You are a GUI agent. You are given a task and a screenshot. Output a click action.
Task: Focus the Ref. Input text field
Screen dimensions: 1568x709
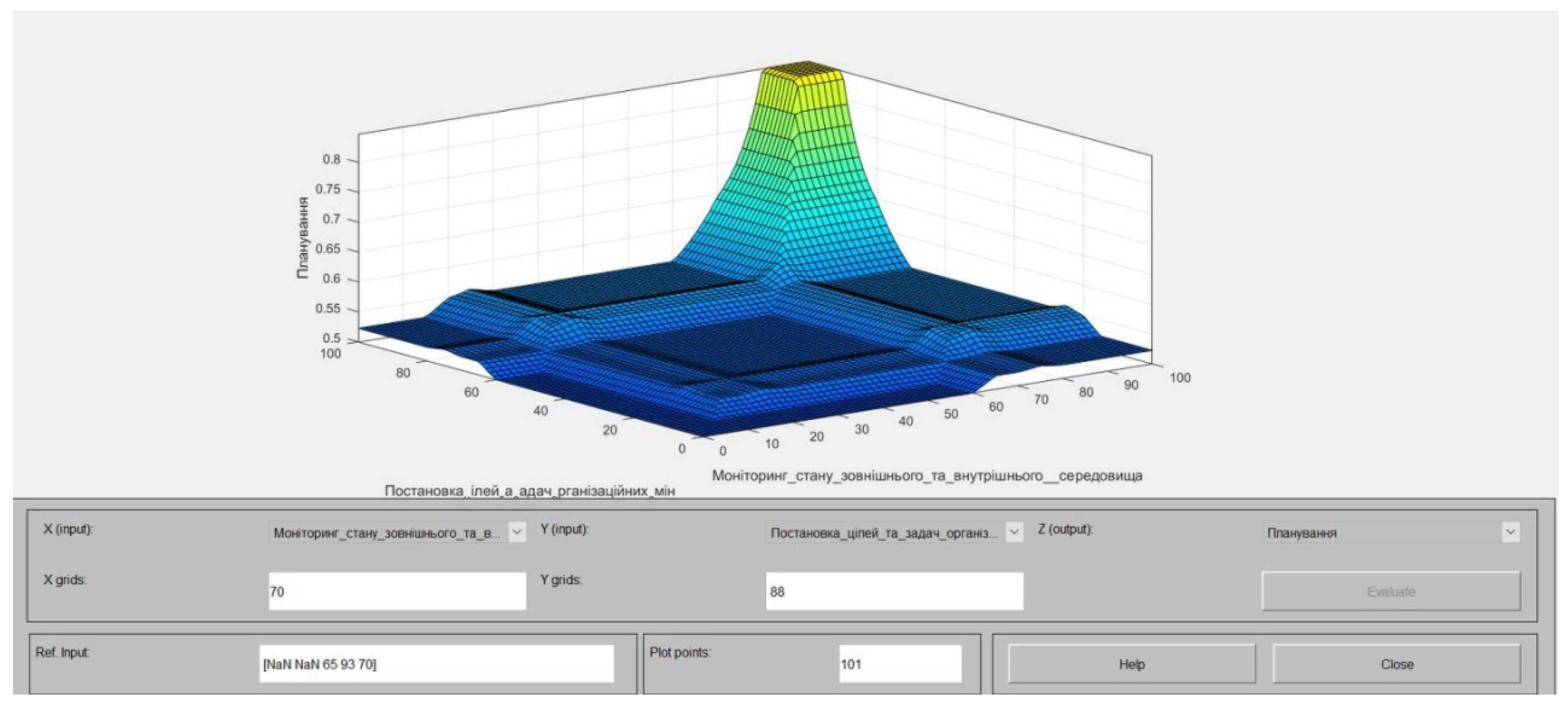436,664
